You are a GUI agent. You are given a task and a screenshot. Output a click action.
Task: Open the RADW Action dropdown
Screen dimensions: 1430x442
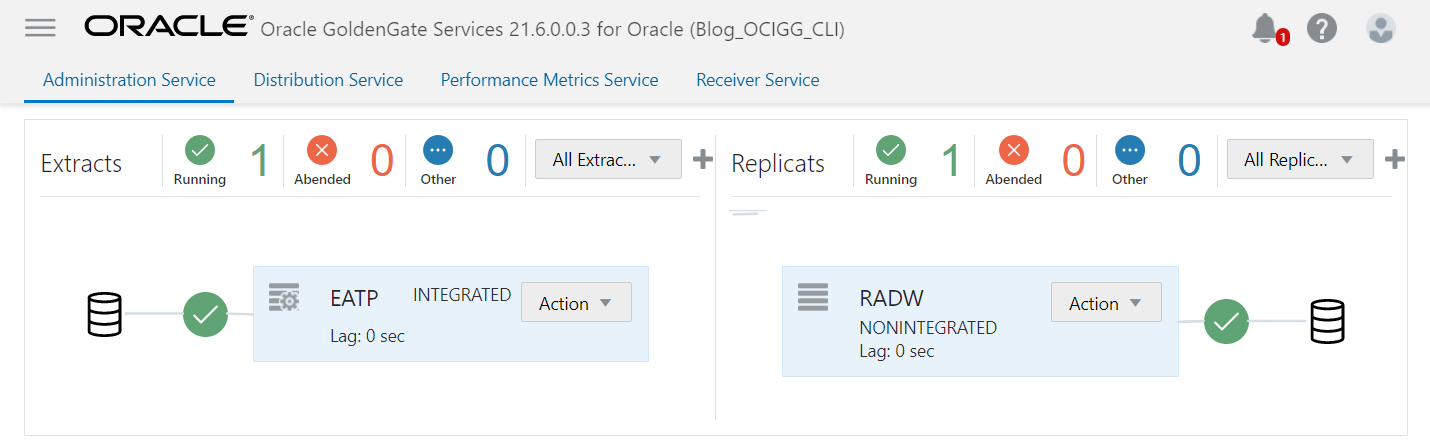1106,303
